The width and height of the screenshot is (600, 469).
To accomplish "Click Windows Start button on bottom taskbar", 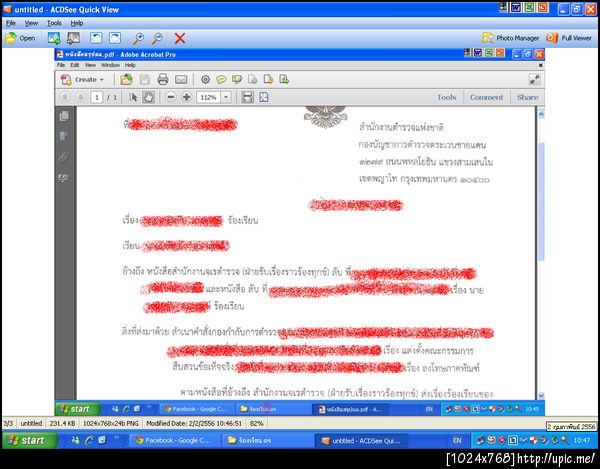I will tap(31, 441).
